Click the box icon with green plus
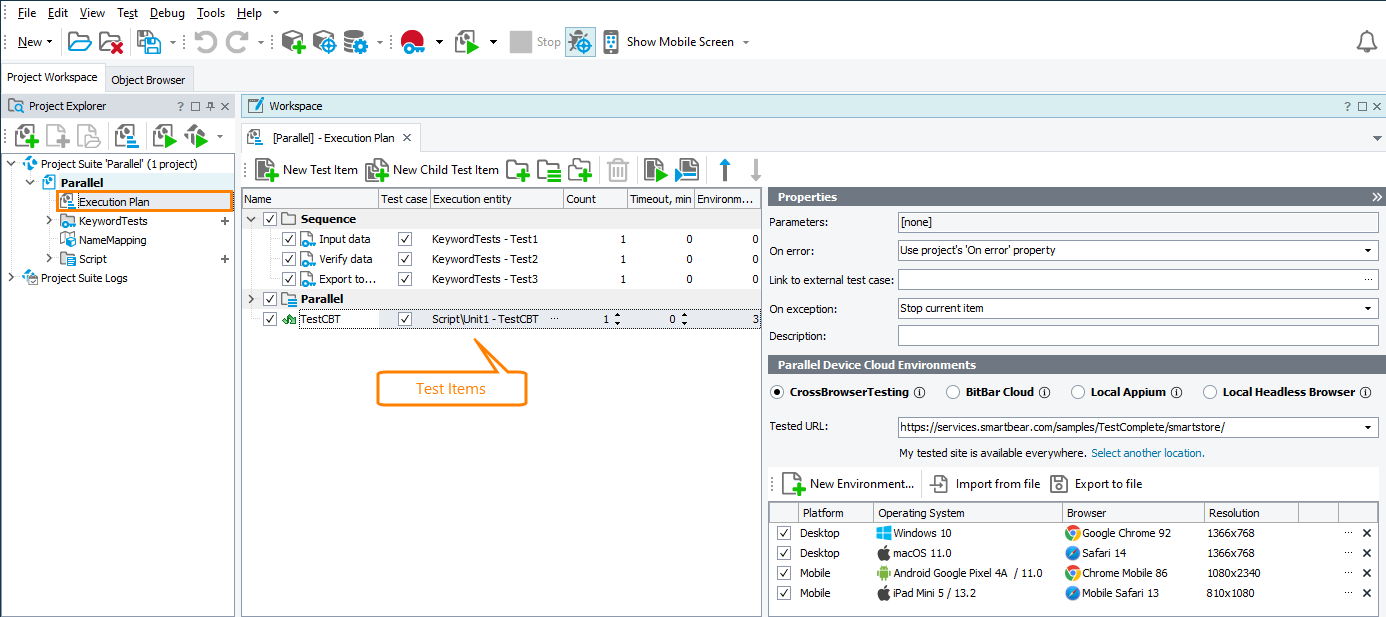 tap(293, 42)
